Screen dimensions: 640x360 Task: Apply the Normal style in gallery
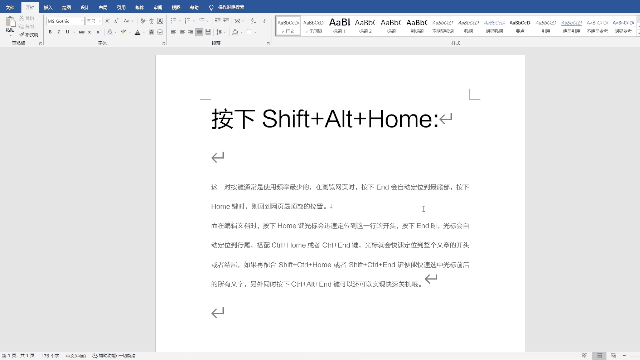(x=288, y=26)
